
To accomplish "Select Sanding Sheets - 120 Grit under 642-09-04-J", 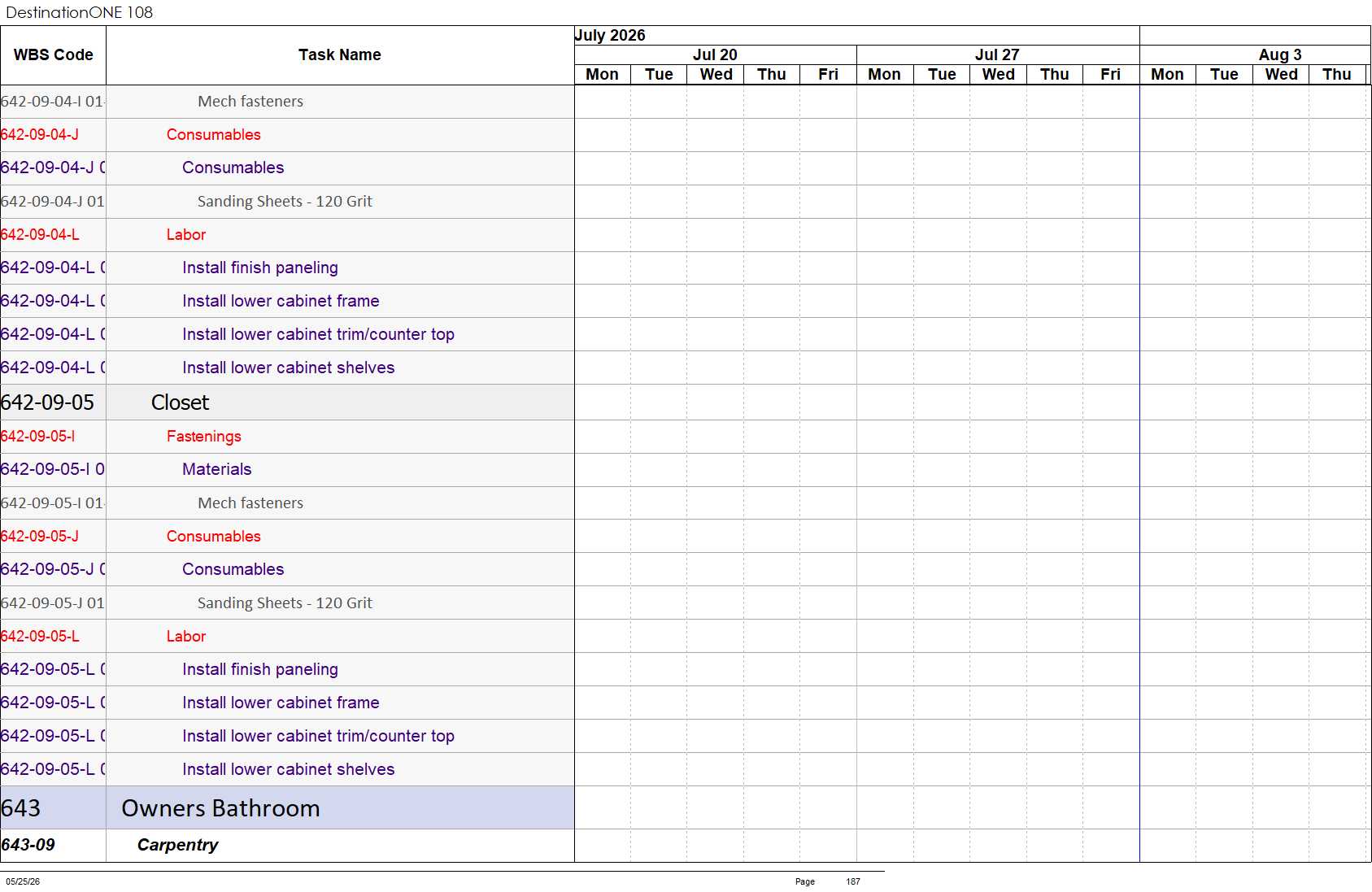I will pyautogui.click(x=285, y=202).
